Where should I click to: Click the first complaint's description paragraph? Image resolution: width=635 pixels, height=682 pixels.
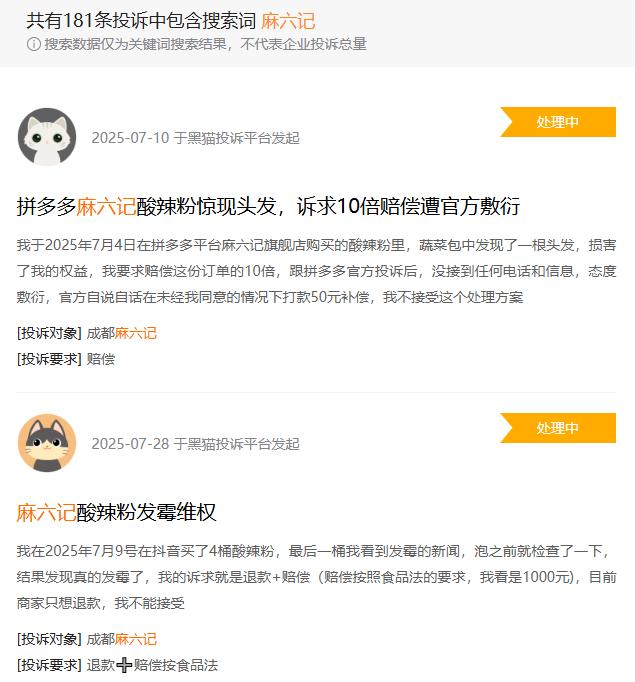click(x=316, y=271)
